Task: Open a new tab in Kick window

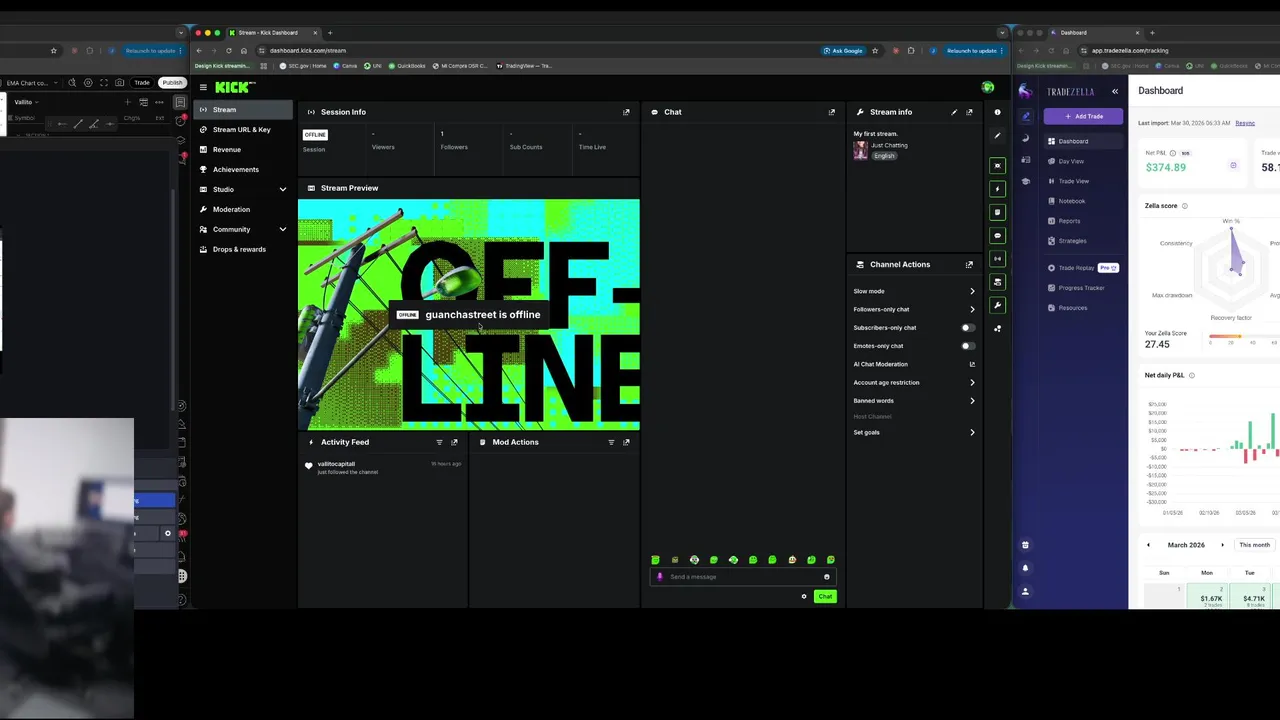Action: point(330,33)
